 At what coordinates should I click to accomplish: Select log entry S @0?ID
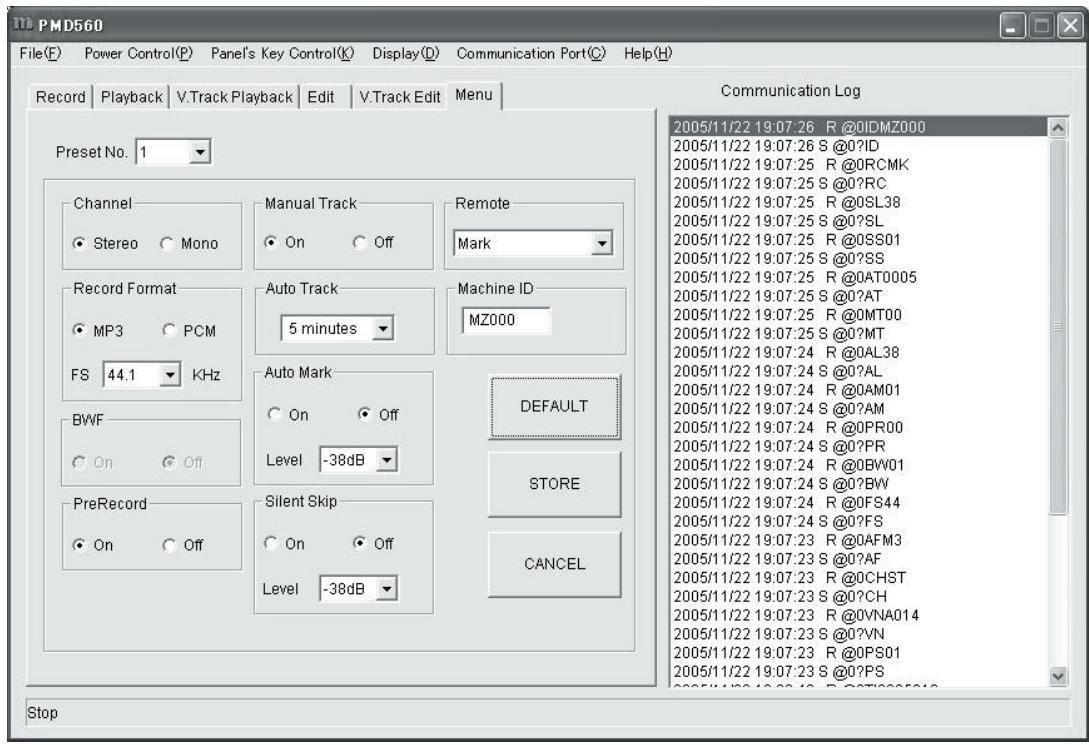point(859,146)
